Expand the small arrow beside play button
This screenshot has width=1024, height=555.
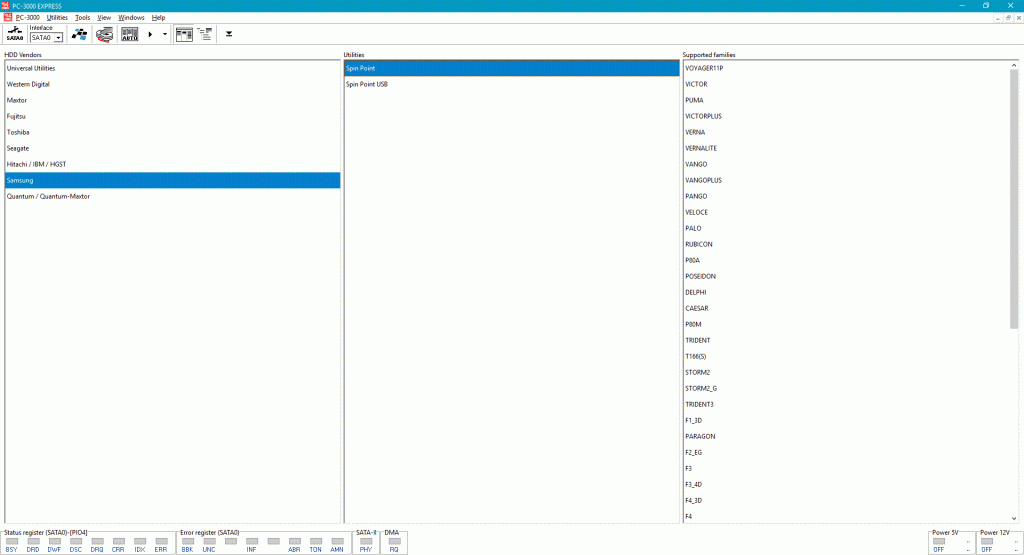tap(165, 34)
